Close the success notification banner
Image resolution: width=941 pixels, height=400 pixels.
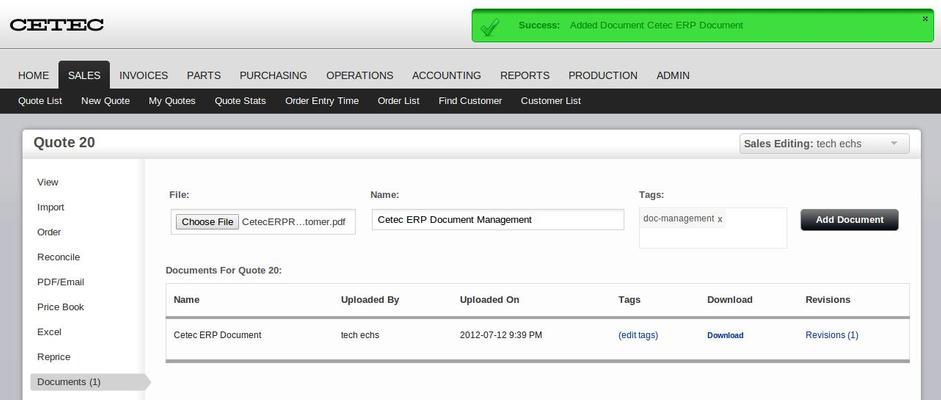[924, 18]
